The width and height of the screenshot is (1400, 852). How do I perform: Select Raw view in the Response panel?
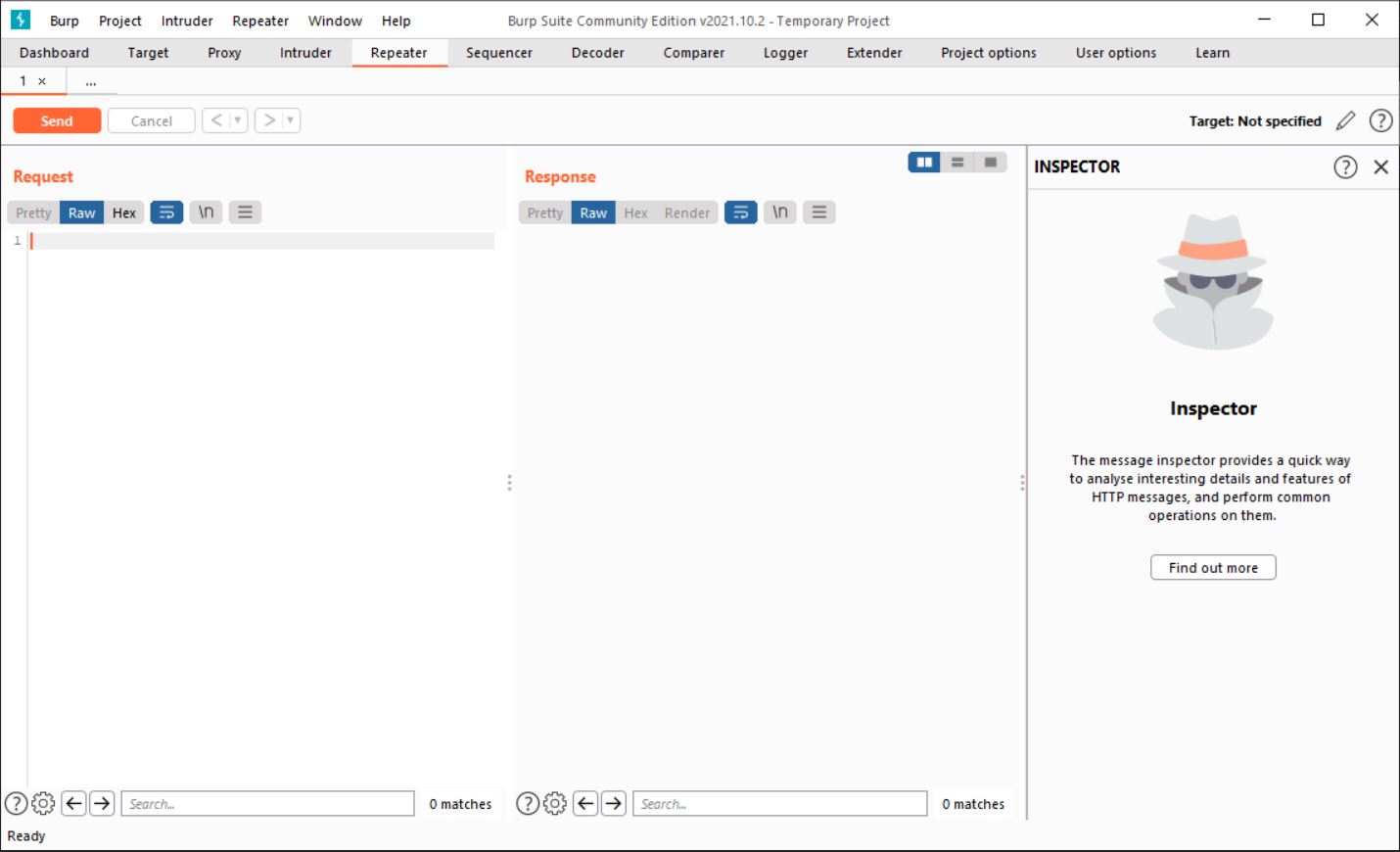tap(593, 213)
